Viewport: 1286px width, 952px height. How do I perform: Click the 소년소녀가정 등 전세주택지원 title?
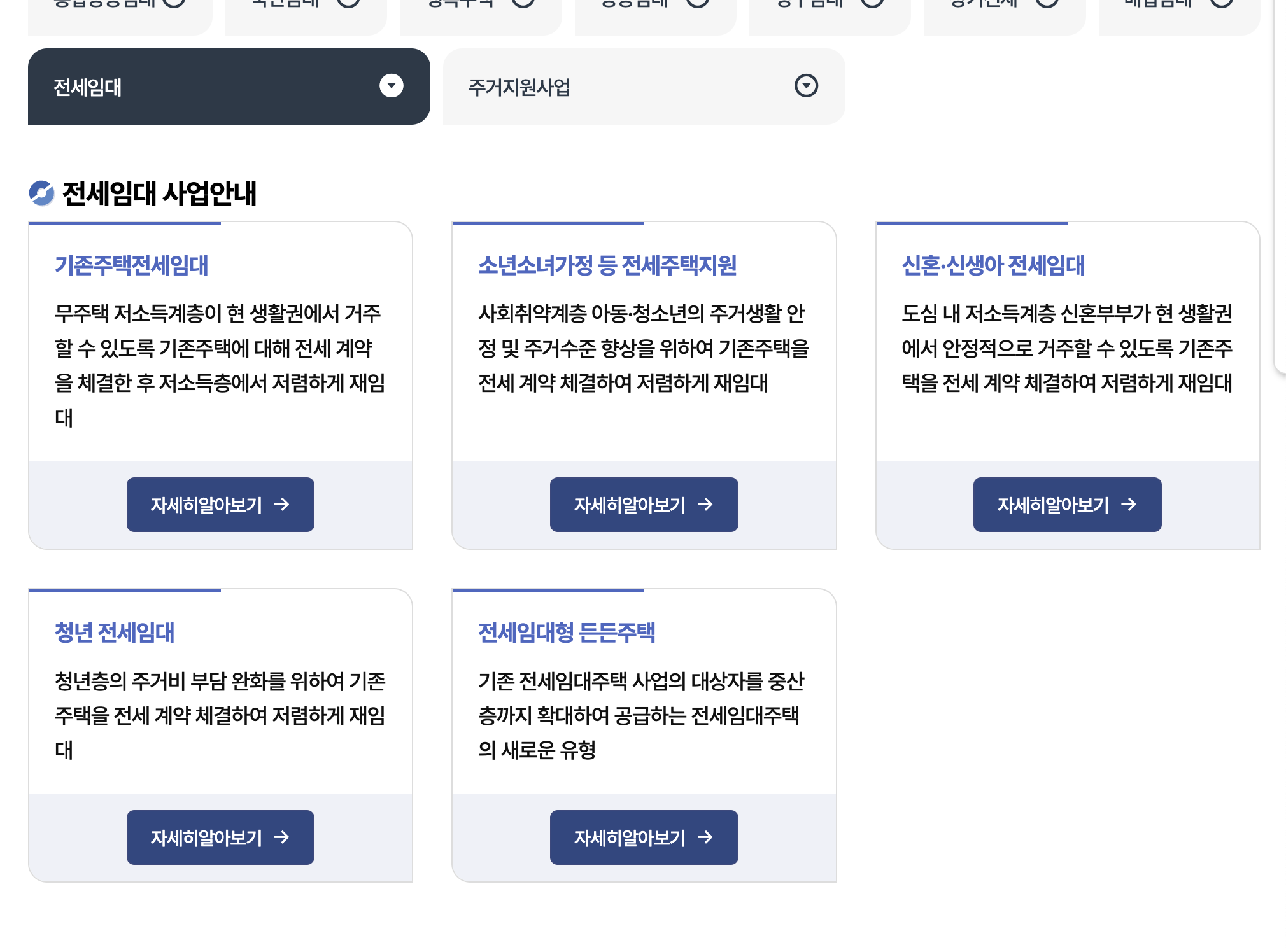point(607,265)
